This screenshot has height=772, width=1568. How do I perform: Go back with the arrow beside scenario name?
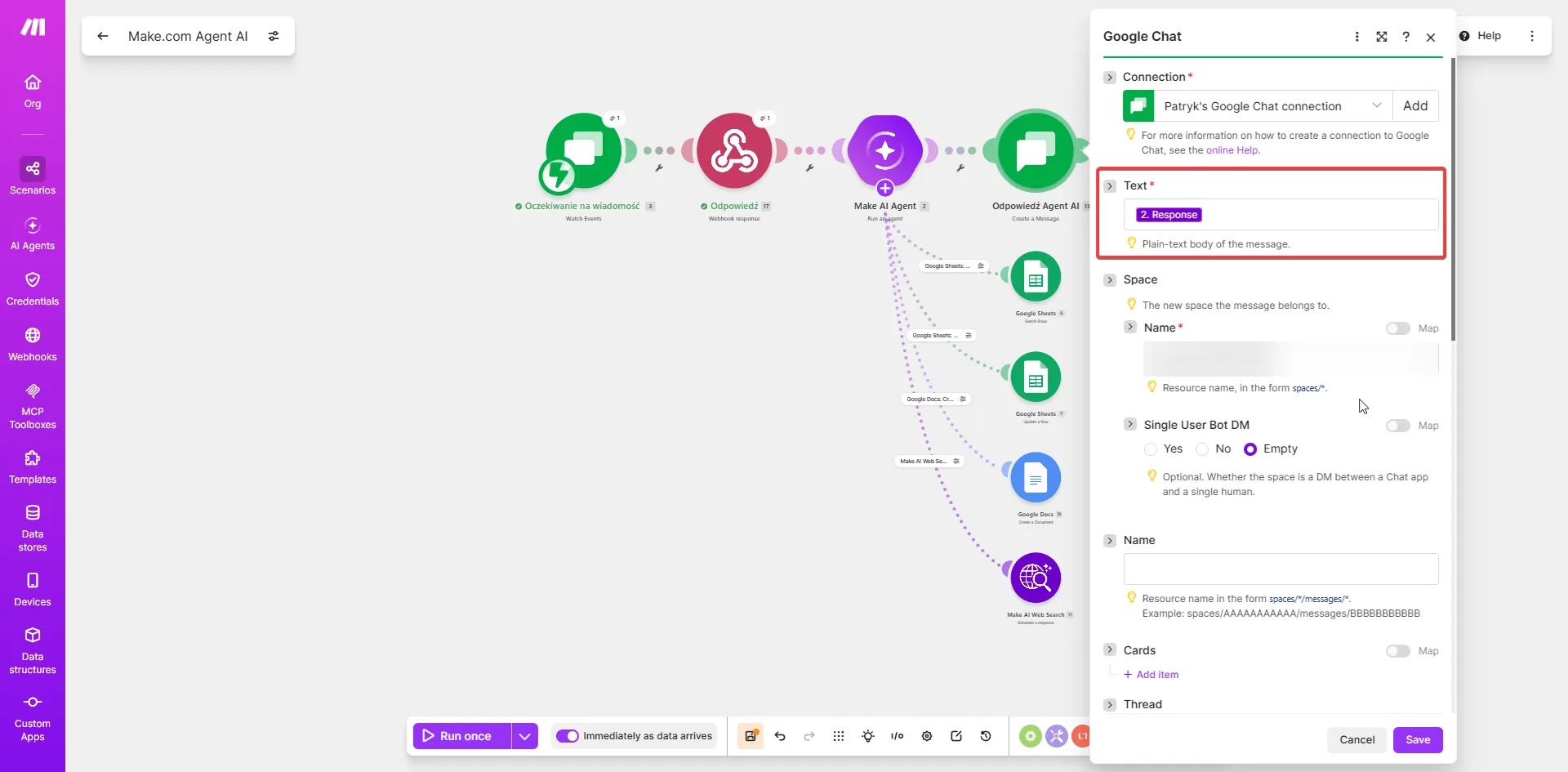click(x=102, y=36)
